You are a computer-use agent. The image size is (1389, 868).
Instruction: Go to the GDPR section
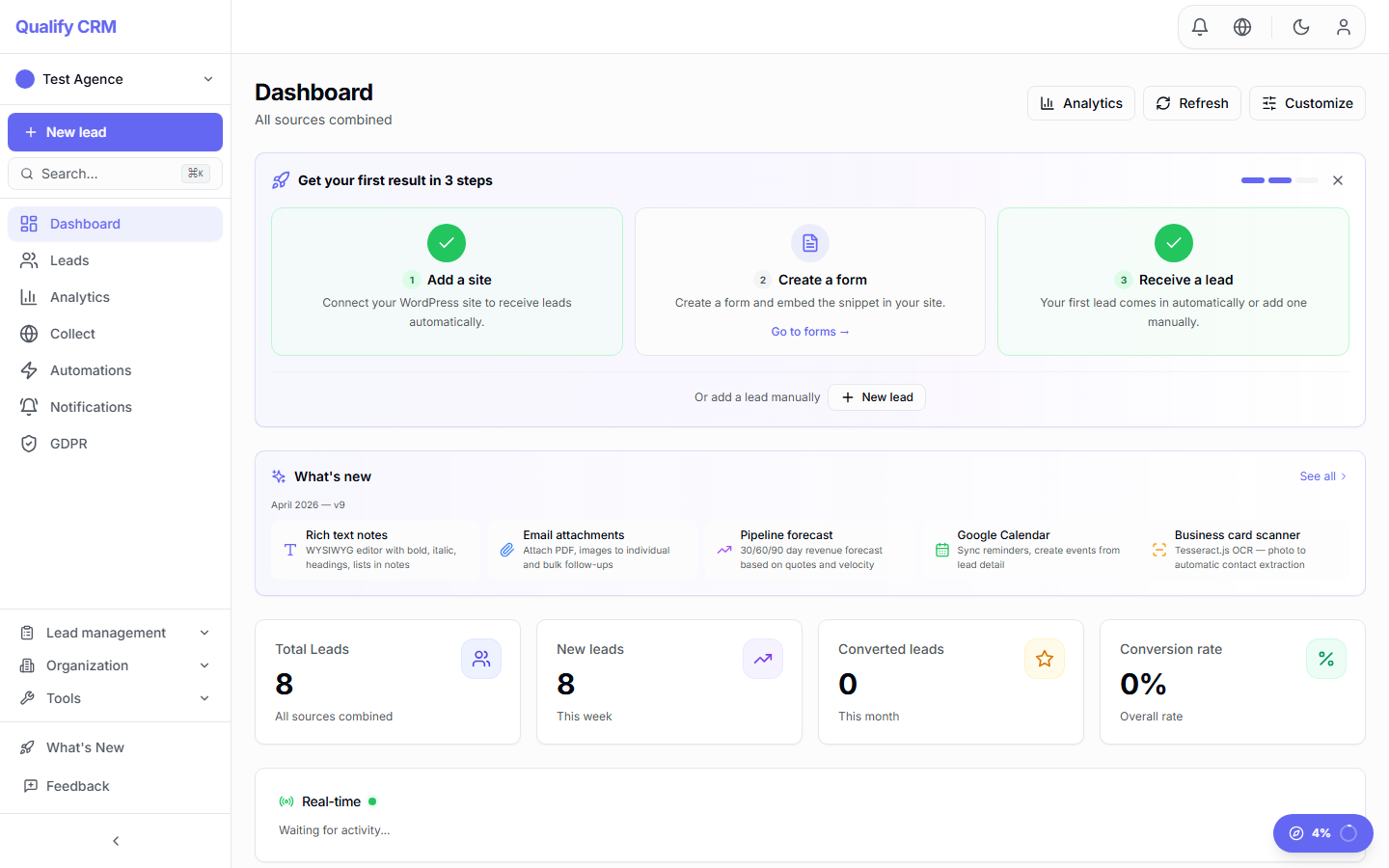click(68, 443)
